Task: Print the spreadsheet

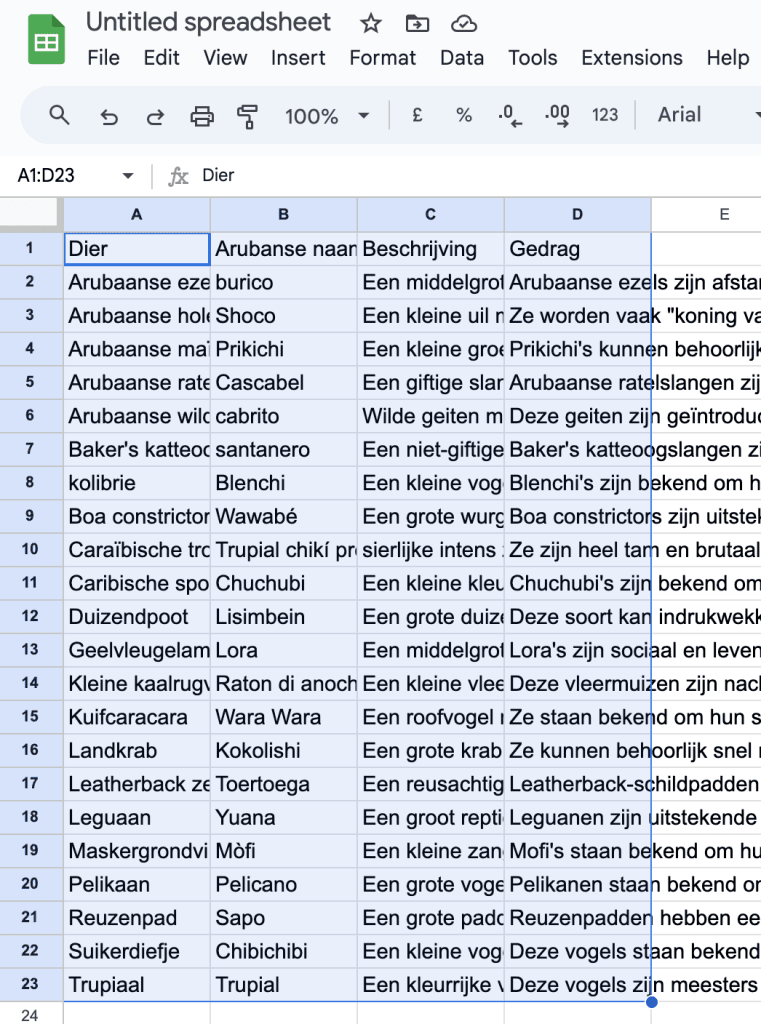Action: tap(202, 116)
